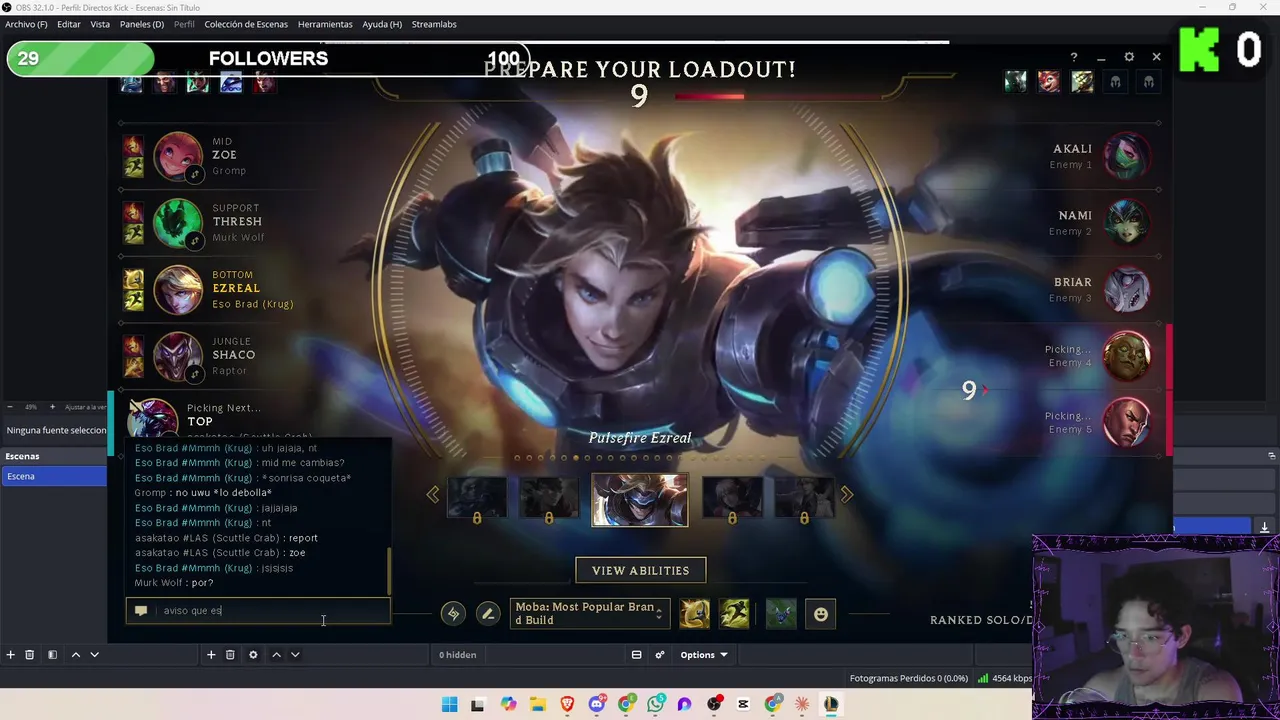
Task: Open OBS Herramientas menu
Action: 325,24
